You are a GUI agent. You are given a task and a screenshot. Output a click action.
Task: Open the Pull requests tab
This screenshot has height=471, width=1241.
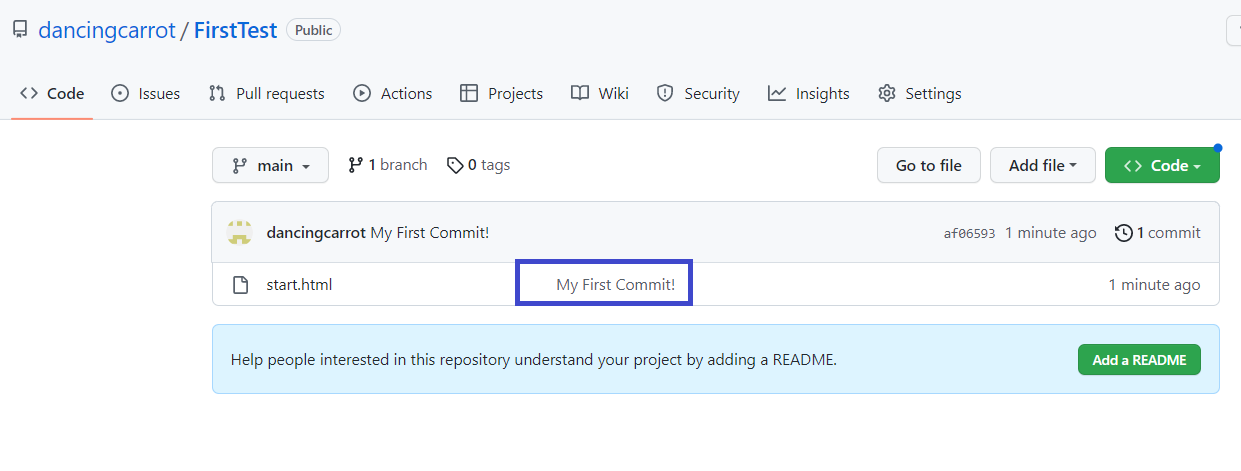click(267, 93)
